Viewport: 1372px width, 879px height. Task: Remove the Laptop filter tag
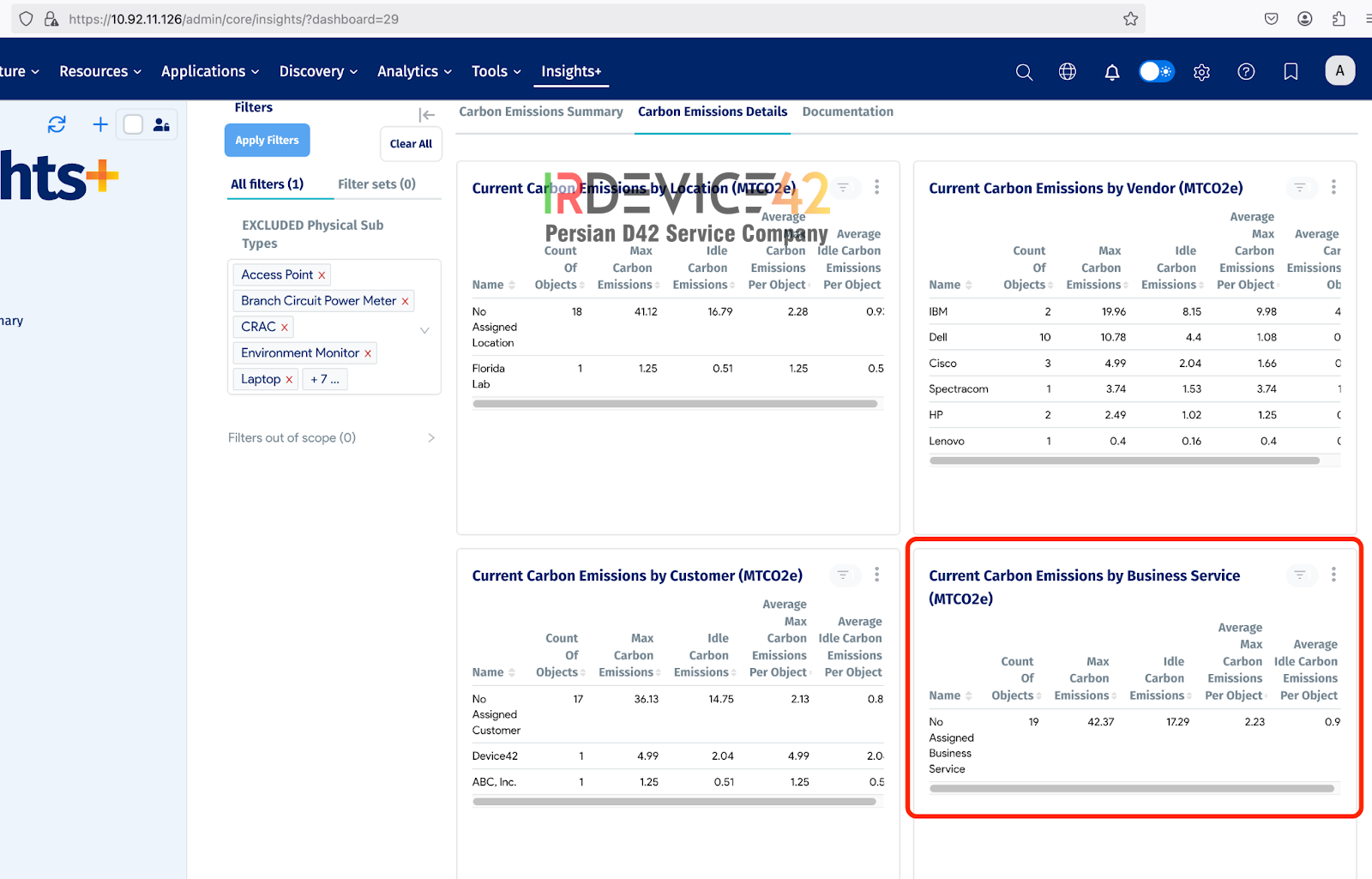(289, 380)
